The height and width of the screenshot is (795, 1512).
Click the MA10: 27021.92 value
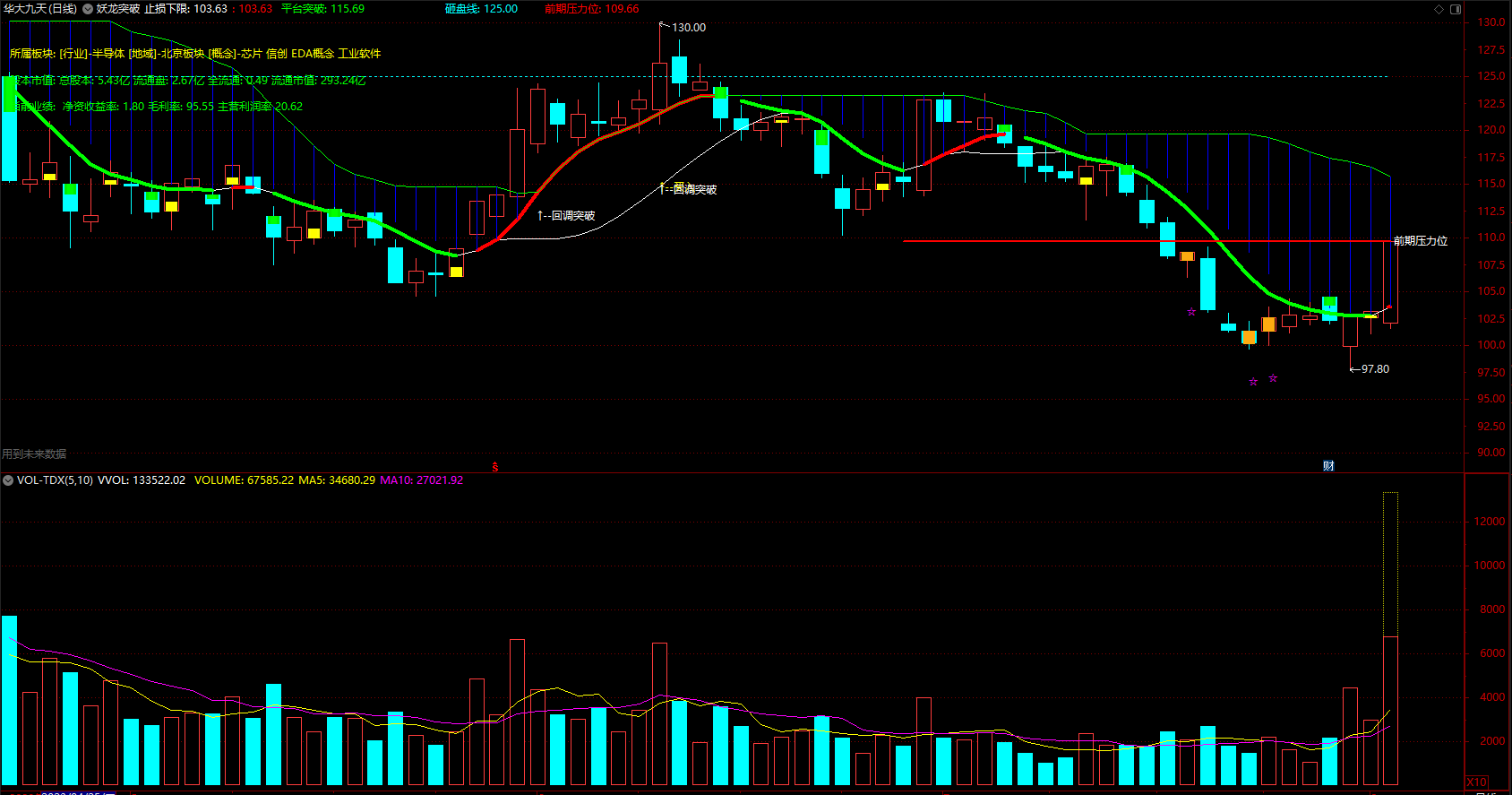tap(422, 480)
